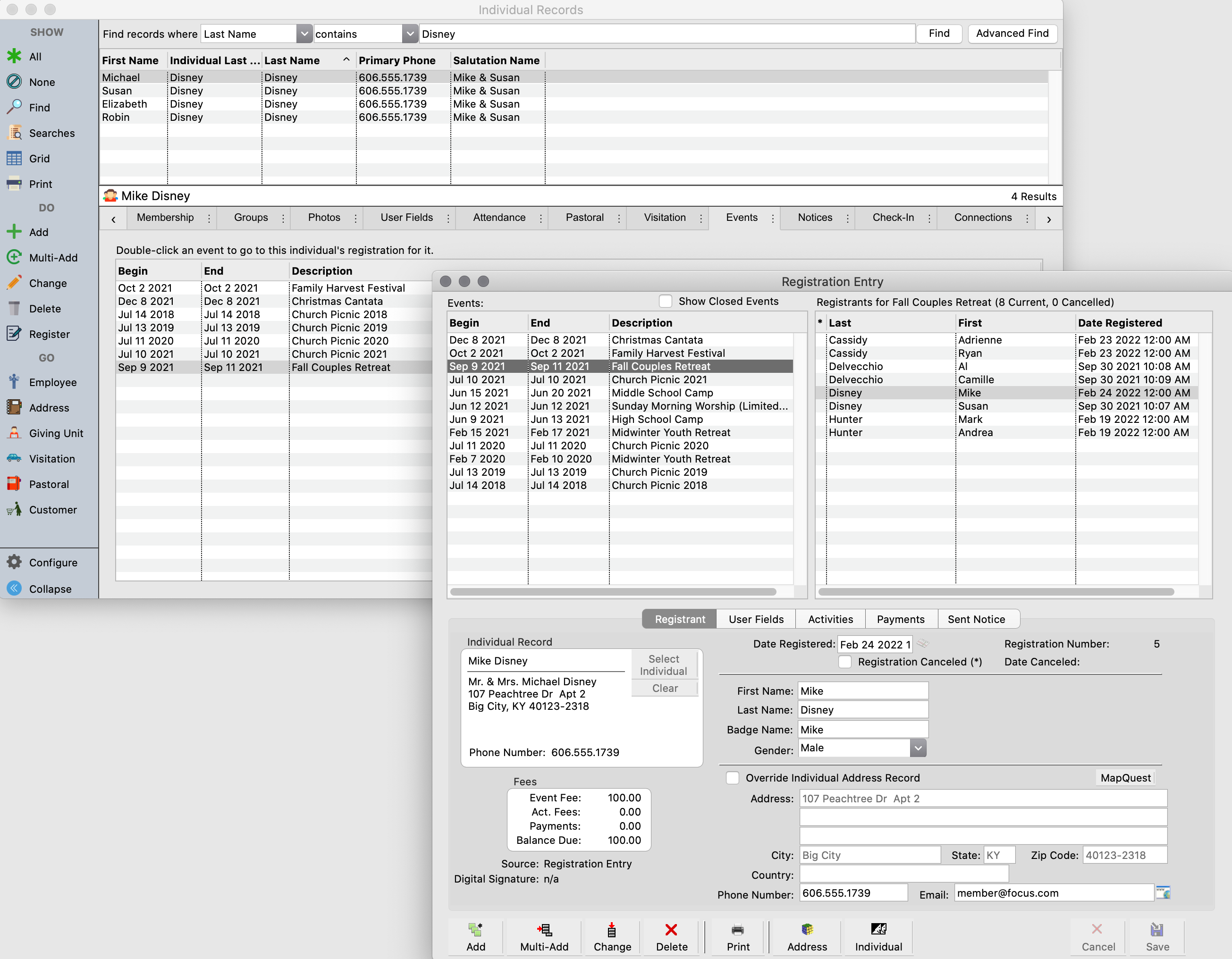
Task: Open the Attendance tab
Action: (x=498, y=218)
